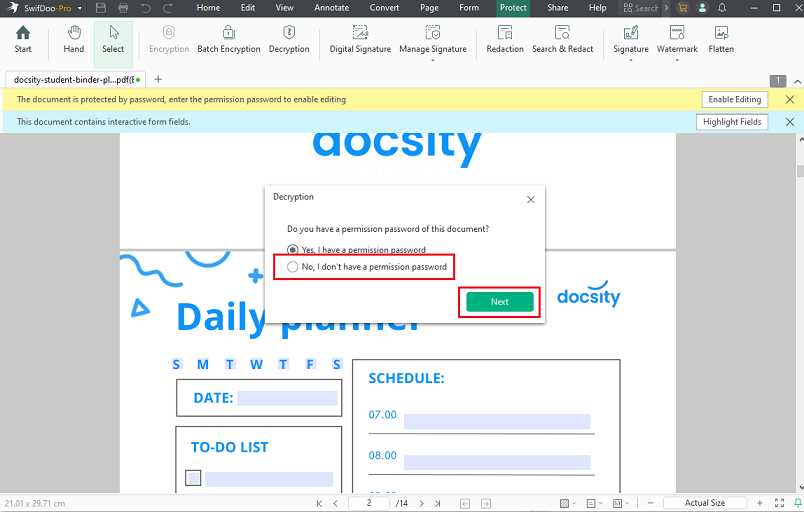Open the View menu
The width and height of the screenshot is (804, 512).
pos(285,8)
